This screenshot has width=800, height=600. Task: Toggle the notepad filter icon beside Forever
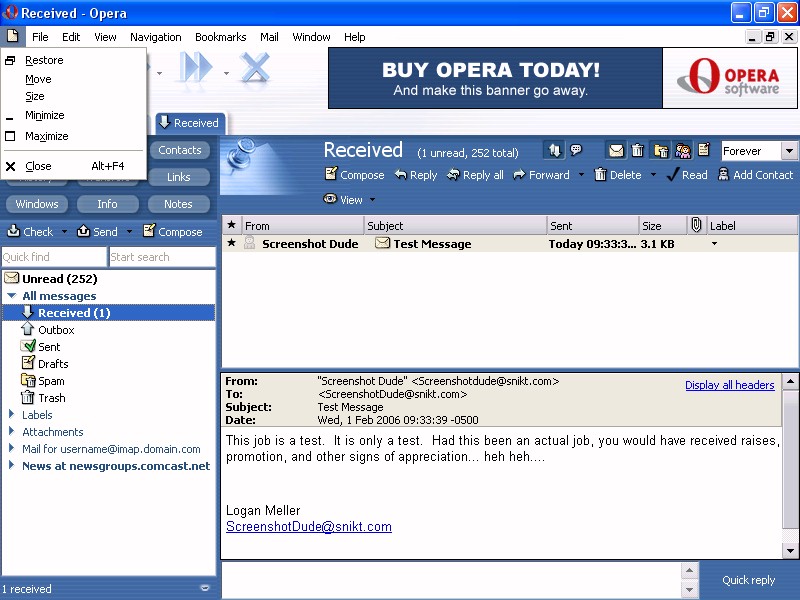(704, 150)
